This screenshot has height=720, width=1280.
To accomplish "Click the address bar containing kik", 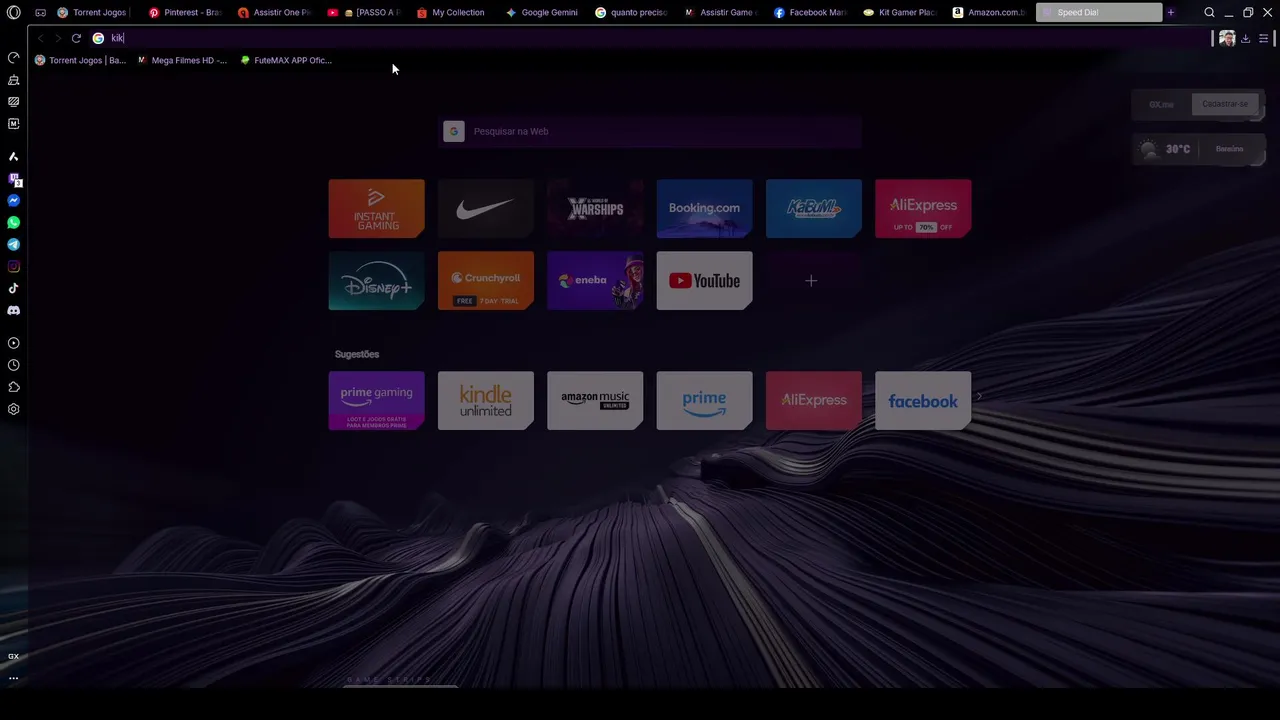I will pos(650,38).
